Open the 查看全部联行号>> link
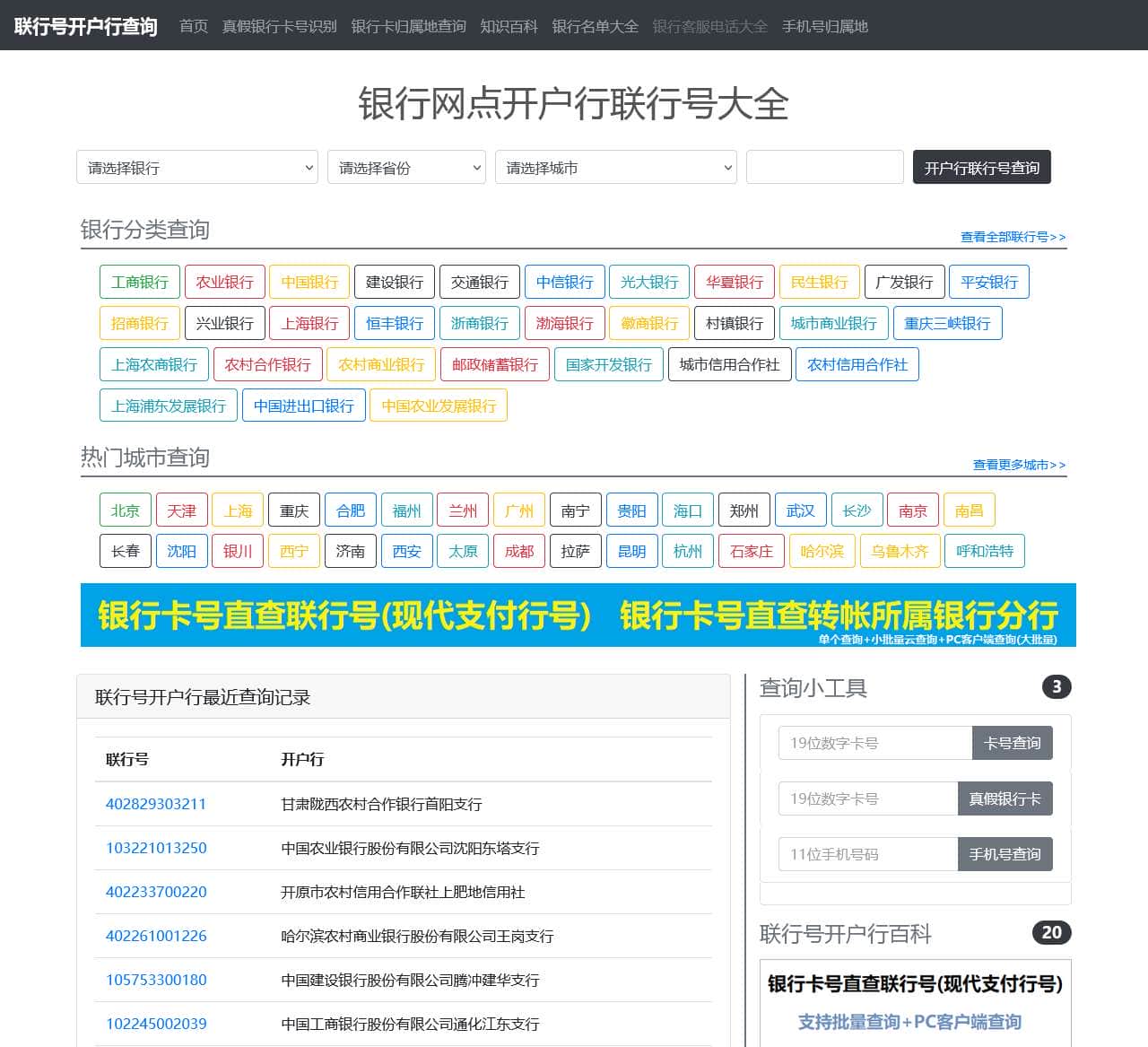Viewport: 1148px width, 1047px height. pyautogui.click(x=1013, y=237)
